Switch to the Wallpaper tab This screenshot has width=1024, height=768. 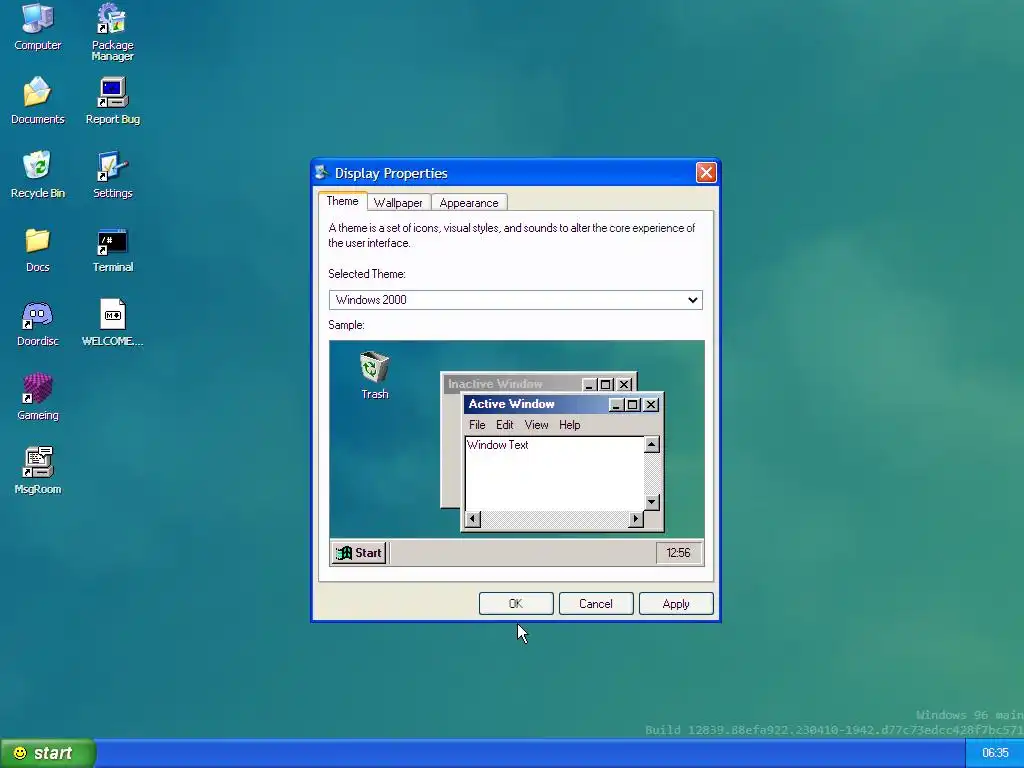tap(398, 202)
